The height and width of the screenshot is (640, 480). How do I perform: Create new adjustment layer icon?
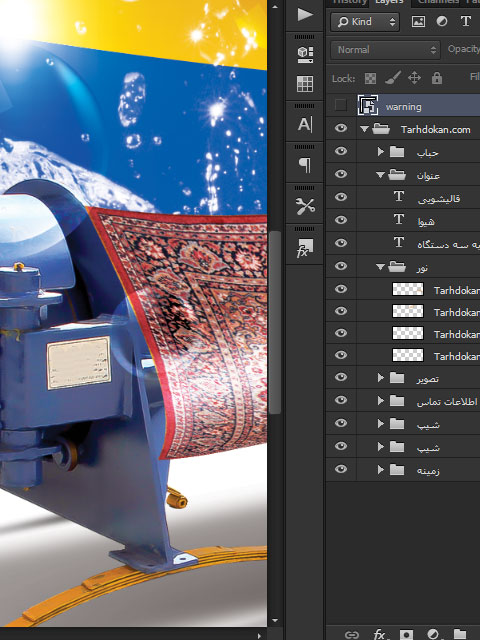click(x=433, y=634)
